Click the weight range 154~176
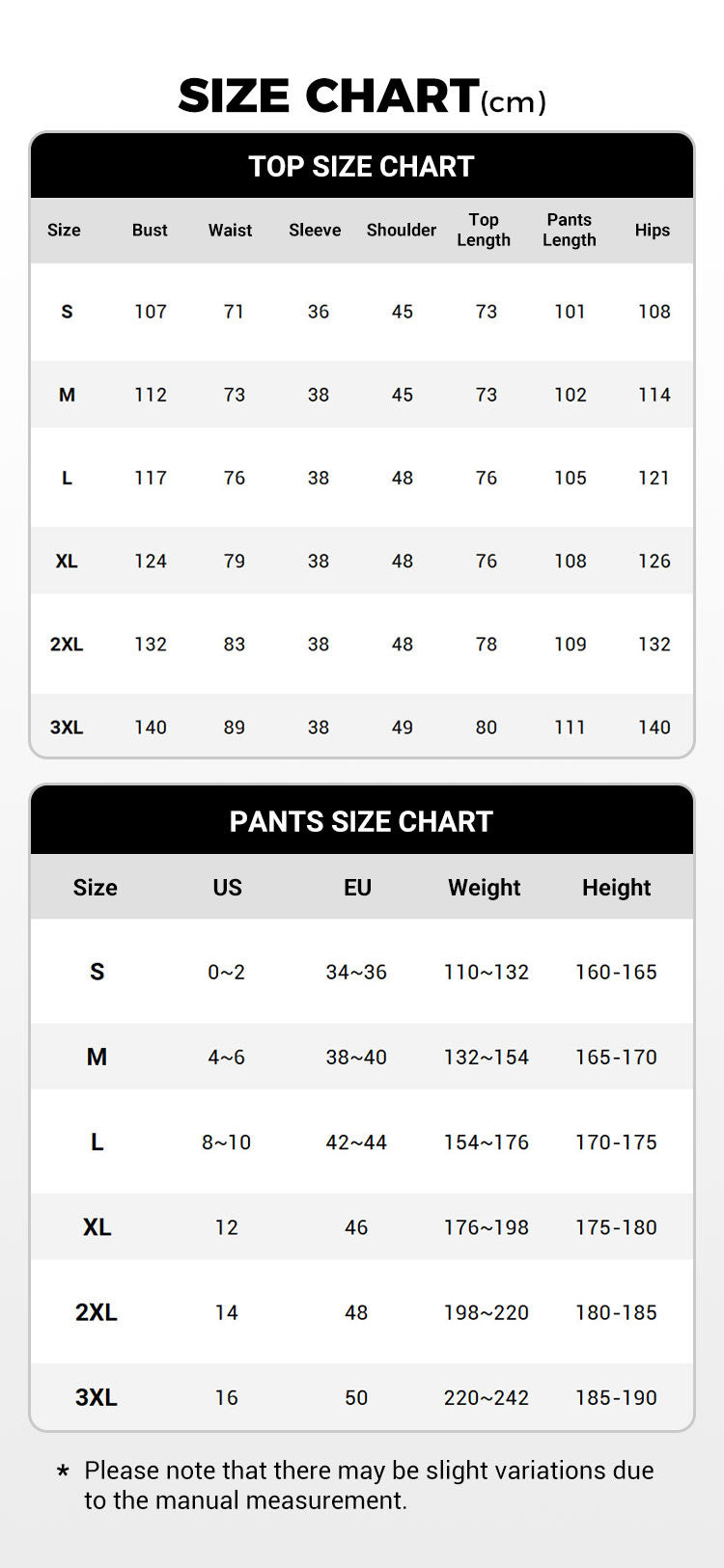Image resolution: width=724 pixels, height=1568 pixels. (487, 1142)
